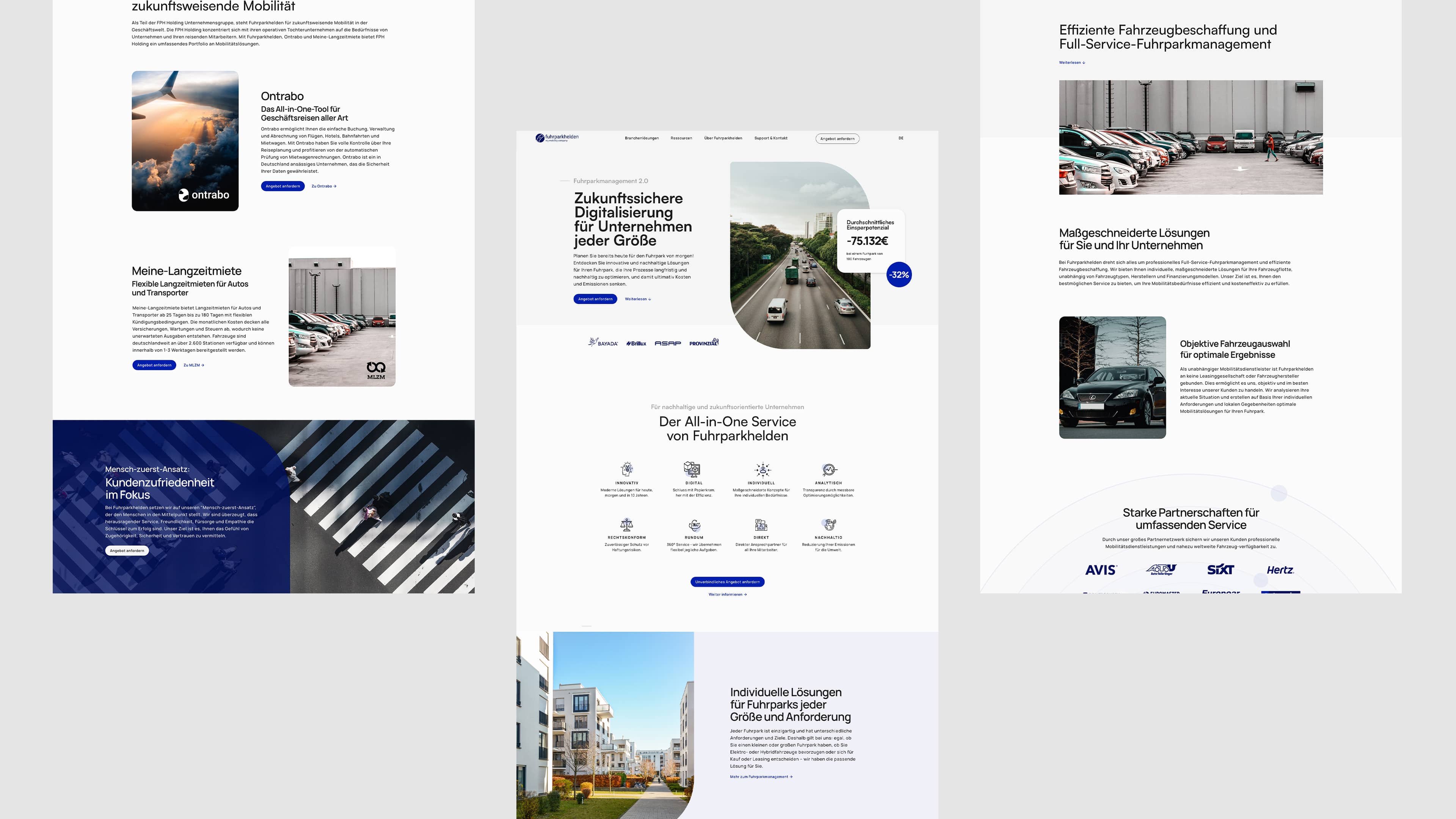
Task: Click the Ontrabo airplane wing thumbnail
Action: 185,141
